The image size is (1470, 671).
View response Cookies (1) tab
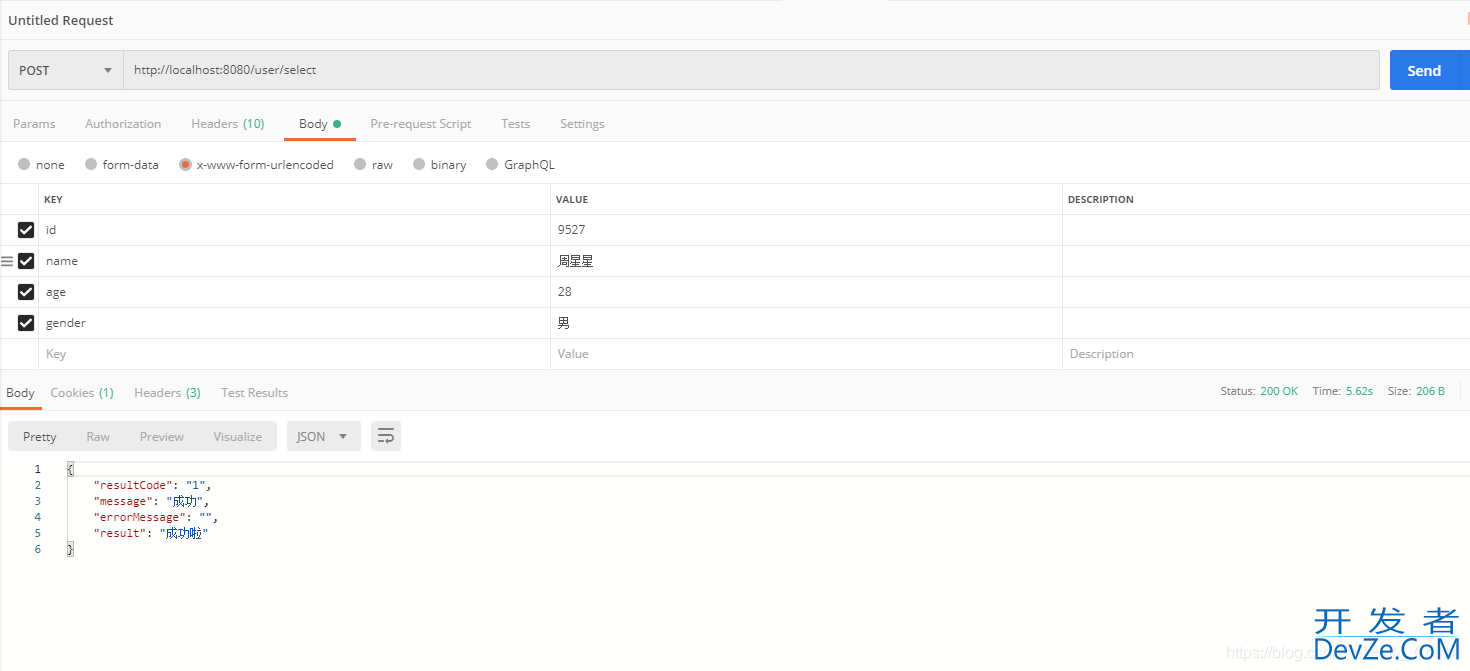(x=82, y=393)
